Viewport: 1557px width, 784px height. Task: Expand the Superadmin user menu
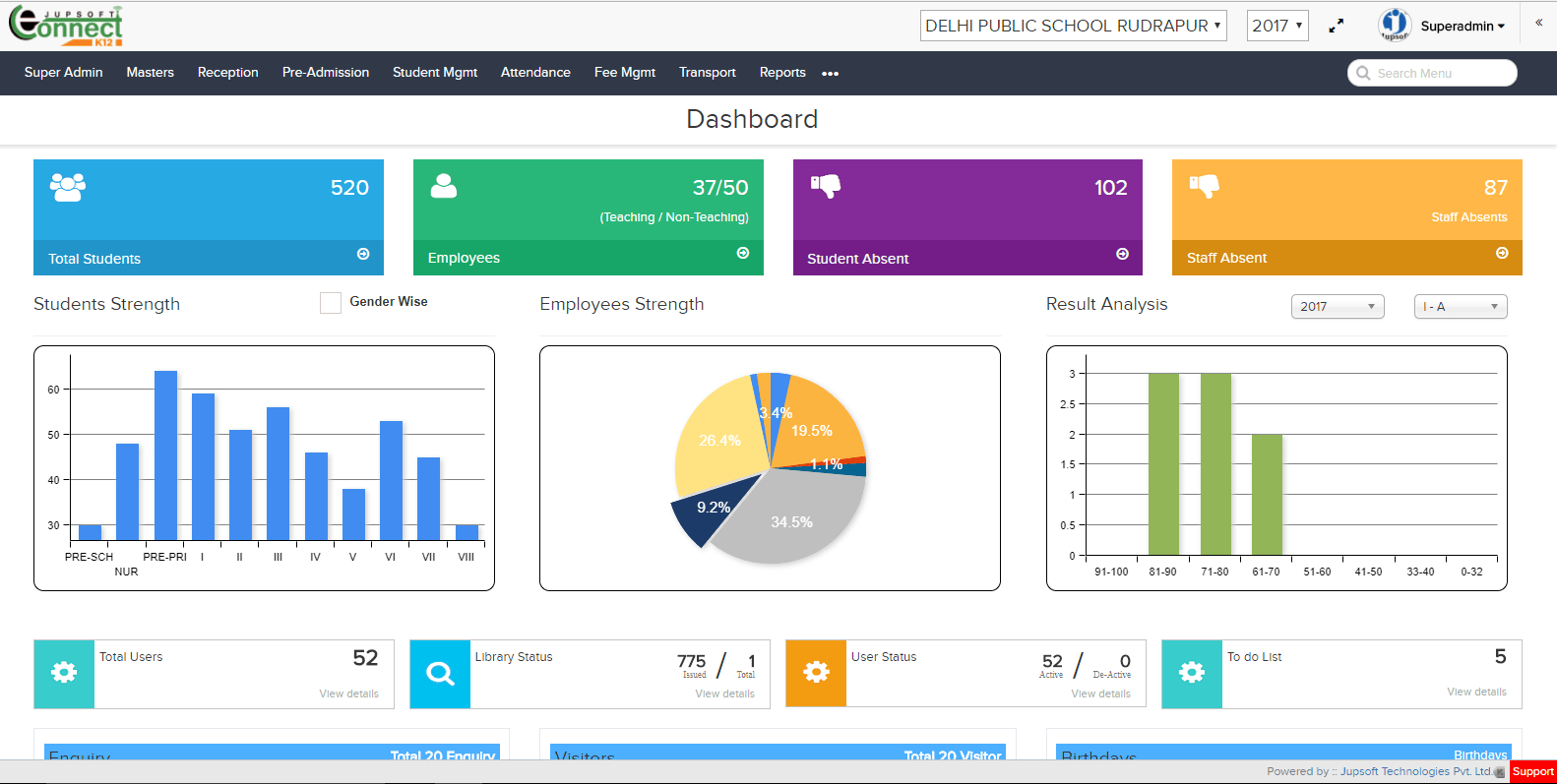point(1463,27)
